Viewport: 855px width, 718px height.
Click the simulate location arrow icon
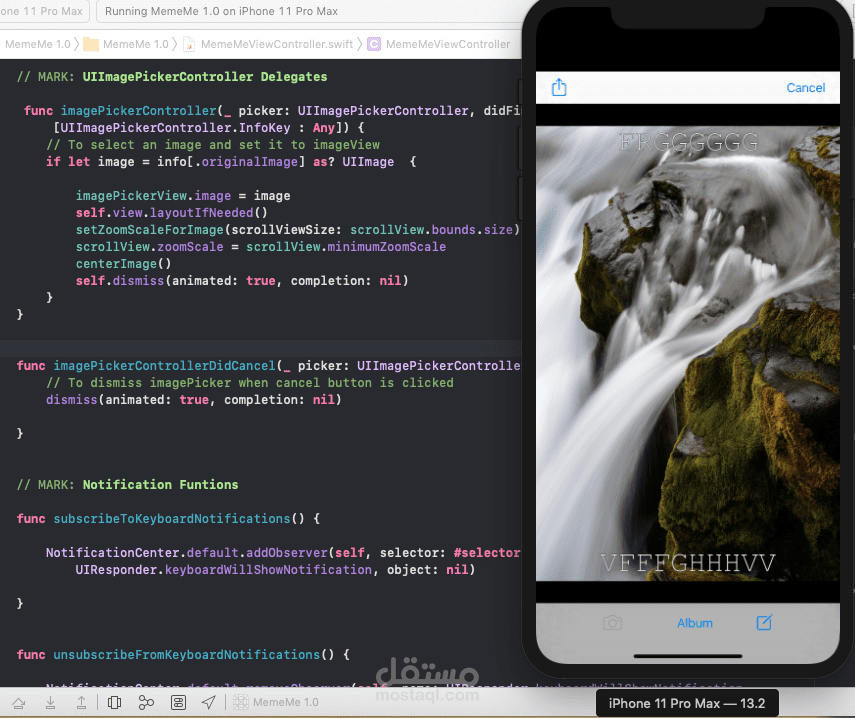(x=208, y=703)
